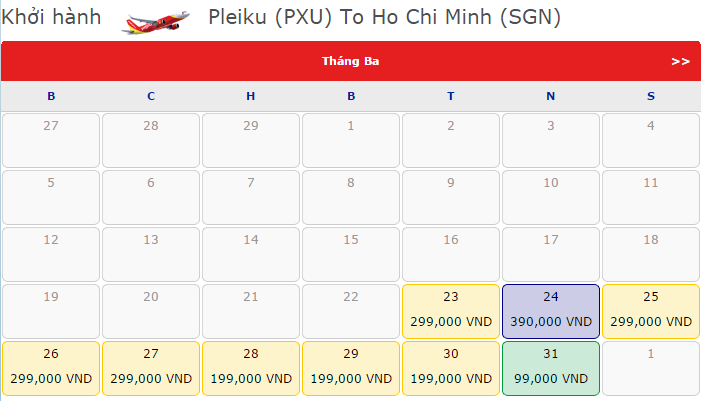This screenshot has height=401, width=703.
Task: Click trailing date 1 in last row
Action: point(650,368)
